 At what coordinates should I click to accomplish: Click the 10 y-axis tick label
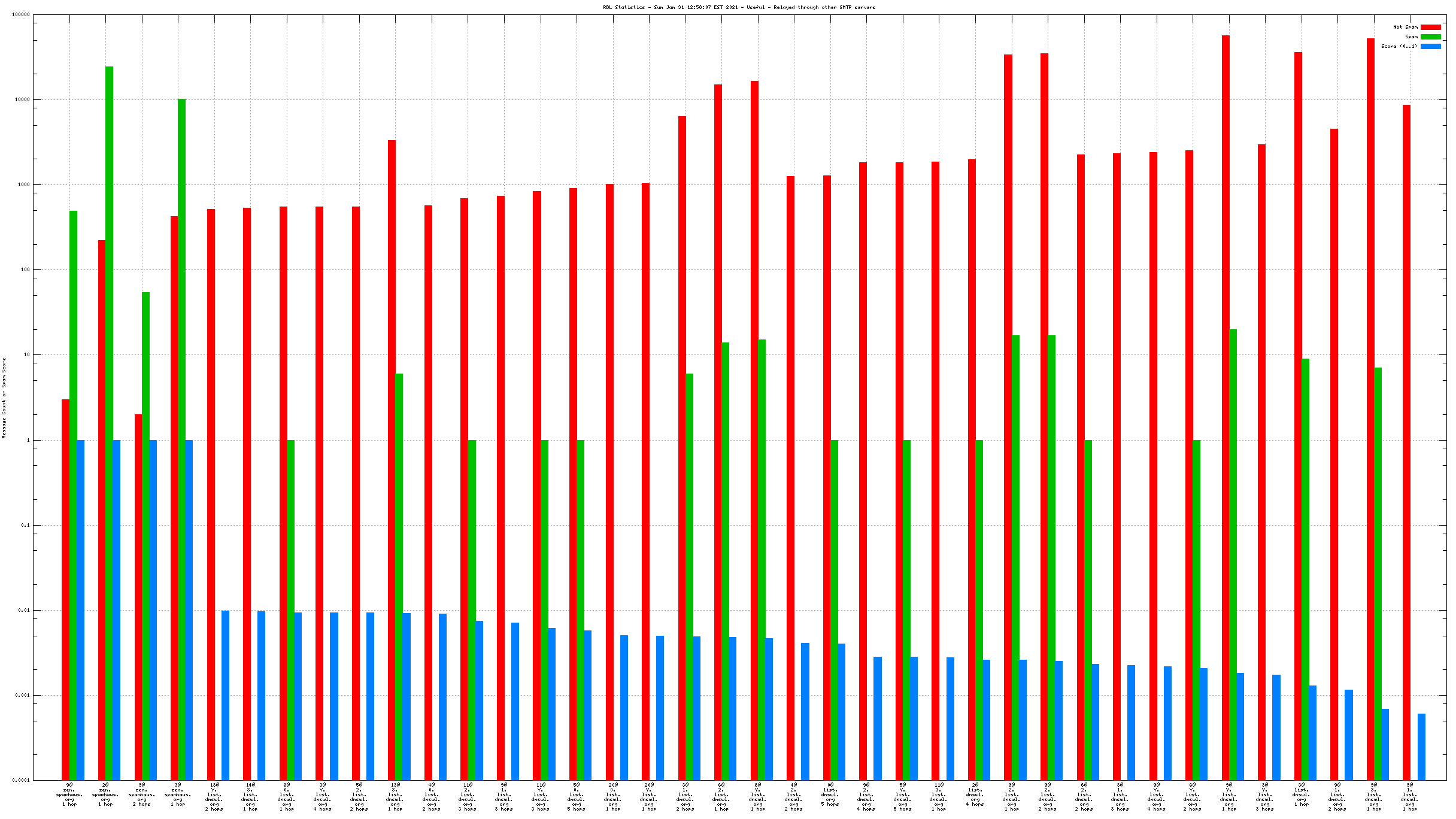[26, 354]
